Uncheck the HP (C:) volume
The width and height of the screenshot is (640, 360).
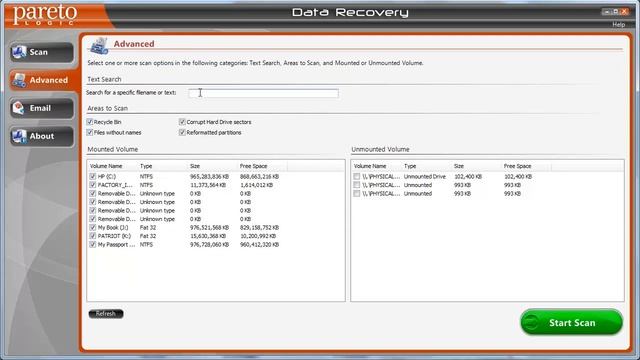[93, 177]
